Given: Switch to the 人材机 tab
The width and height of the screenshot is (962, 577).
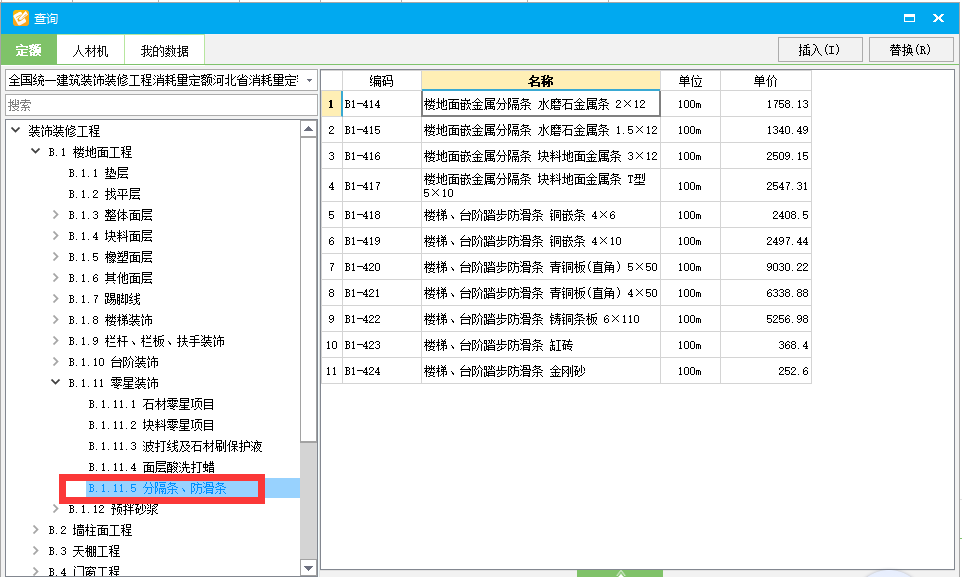Looking at the screenshot, I should pyautogui.click(x=90, y=51).
